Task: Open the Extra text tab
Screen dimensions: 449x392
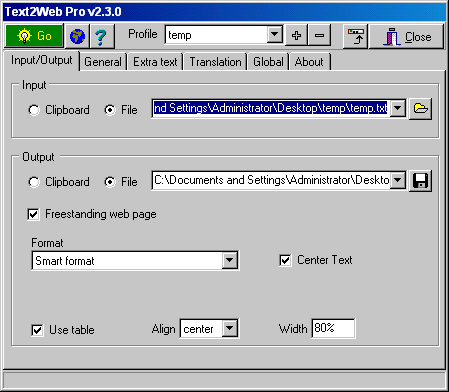Action: tap(155, 62)
